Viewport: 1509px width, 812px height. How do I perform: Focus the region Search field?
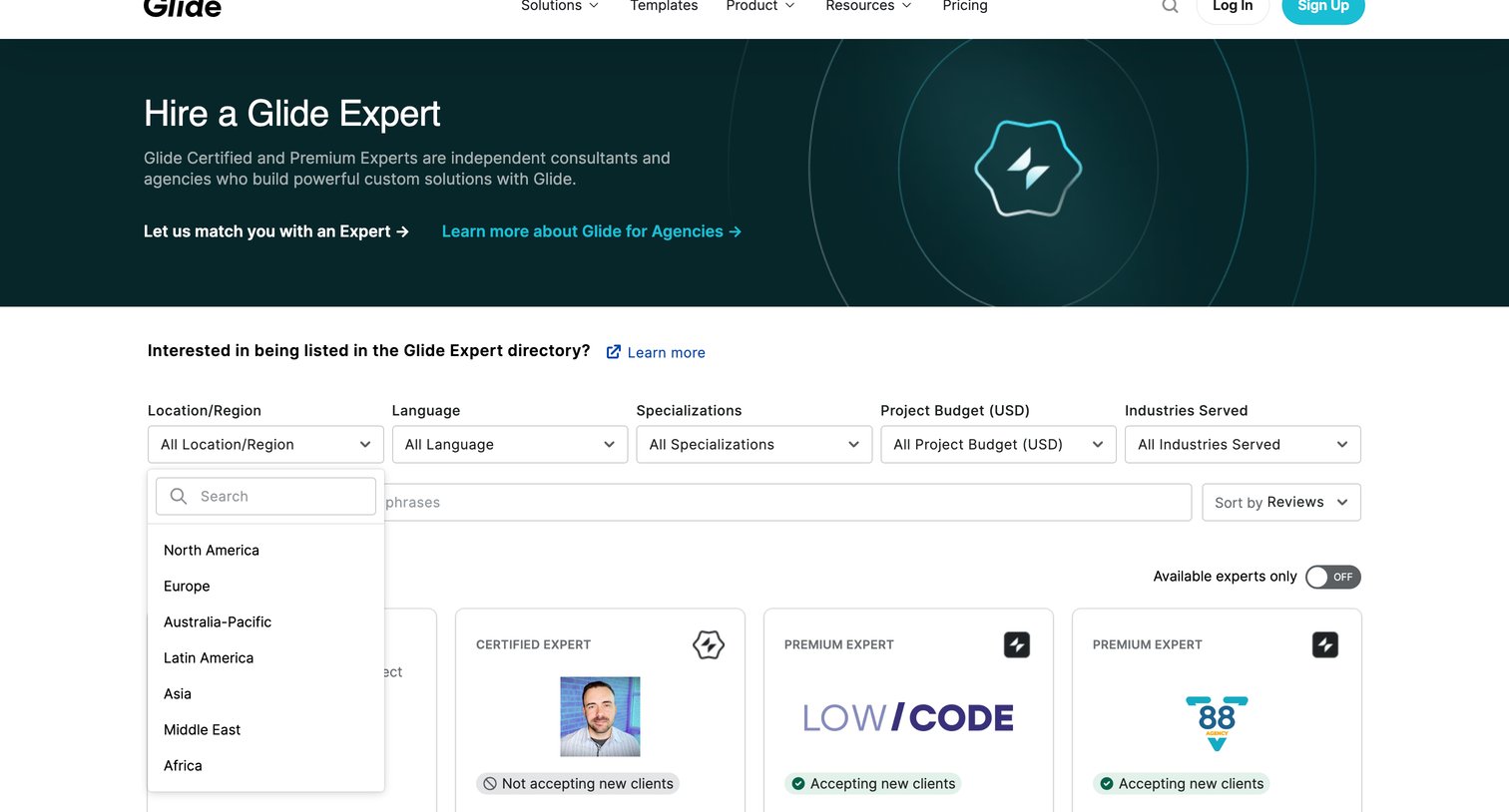265,496
